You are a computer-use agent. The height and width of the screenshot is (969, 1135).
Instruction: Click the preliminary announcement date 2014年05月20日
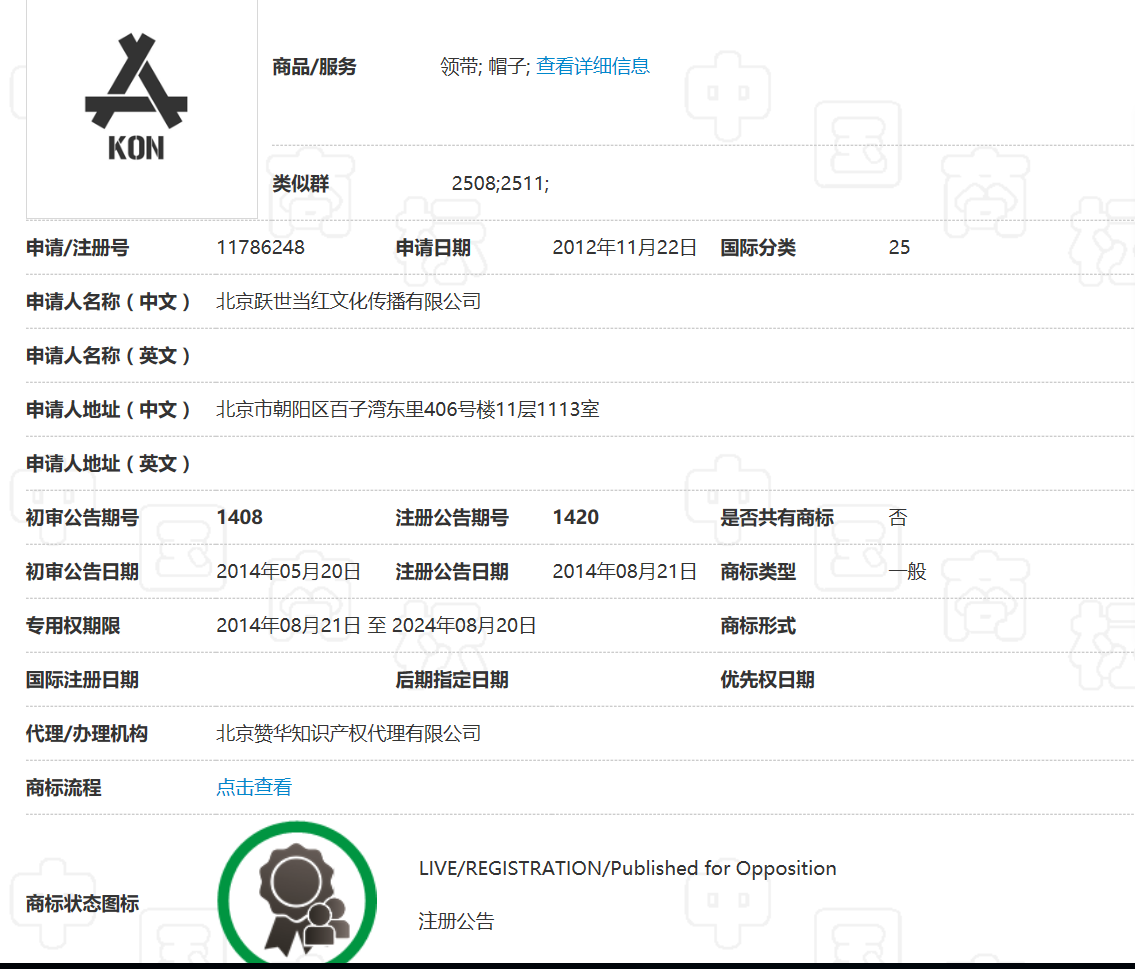(x=289, y=572)
